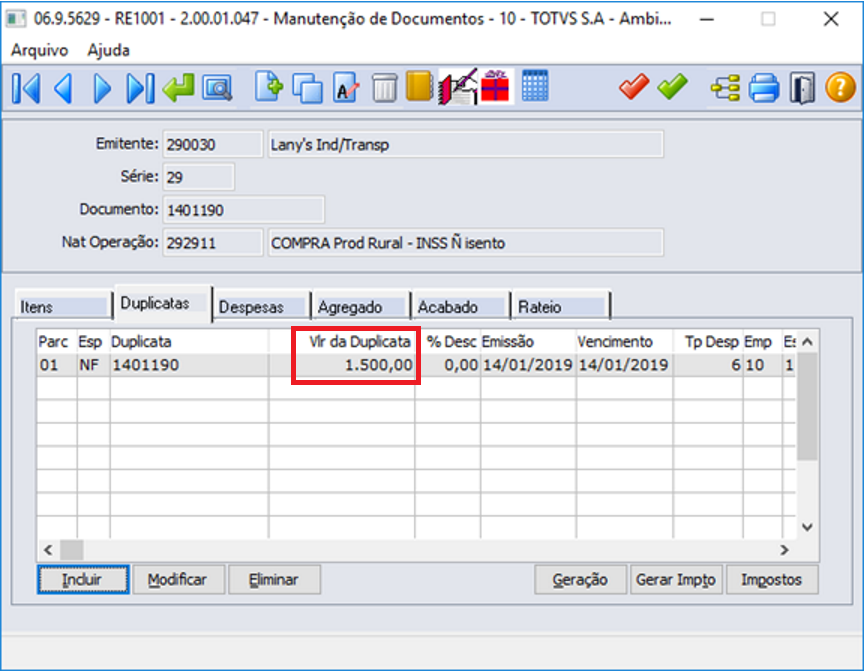Screen dimensions: 864x671
Task: Select the 1.500,00 duplicate value cell
Action: click(342, 365)
